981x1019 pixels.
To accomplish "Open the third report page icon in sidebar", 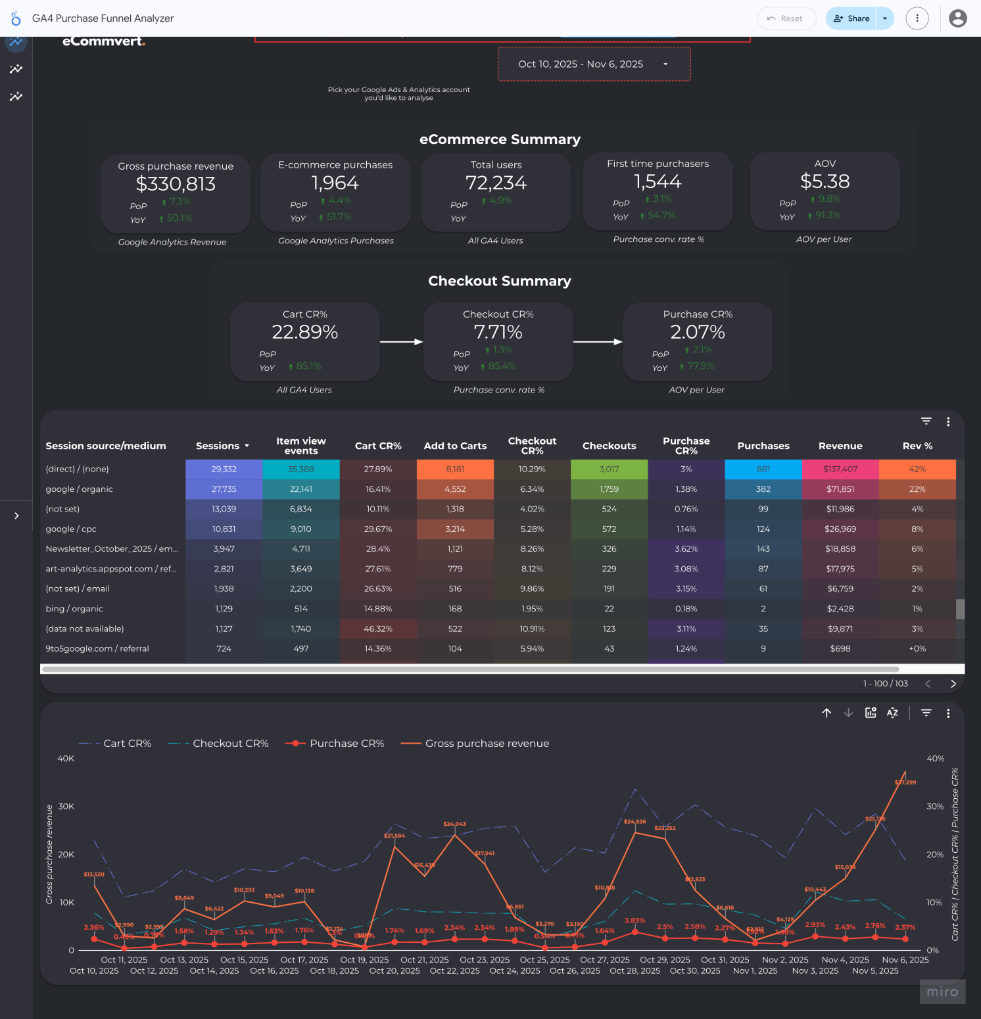I will point(16,96).
